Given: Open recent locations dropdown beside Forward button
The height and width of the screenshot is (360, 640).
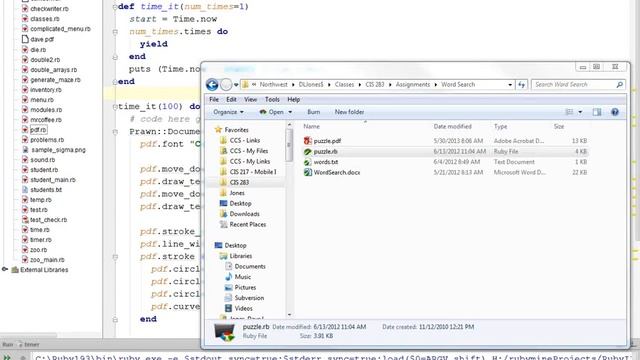Looking at the screenshot, I should [x=236, y=85].
